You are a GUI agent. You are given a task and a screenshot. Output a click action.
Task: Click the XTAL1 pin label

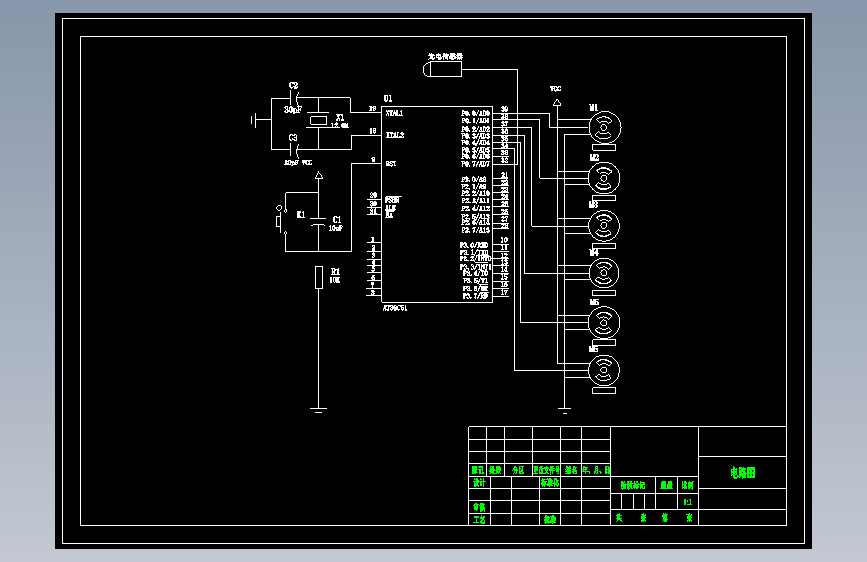pos(394,113)
